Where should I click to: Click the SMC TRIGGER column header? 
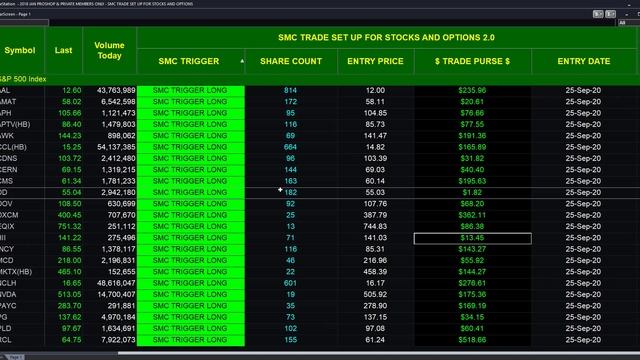click(189, 61)
